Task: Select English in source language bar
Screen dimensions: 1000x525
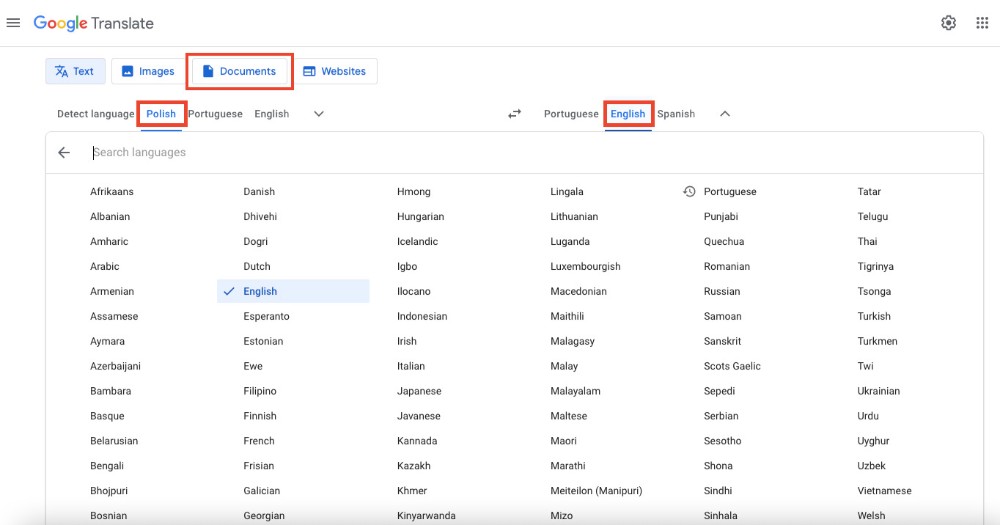Action: (272, 114)
